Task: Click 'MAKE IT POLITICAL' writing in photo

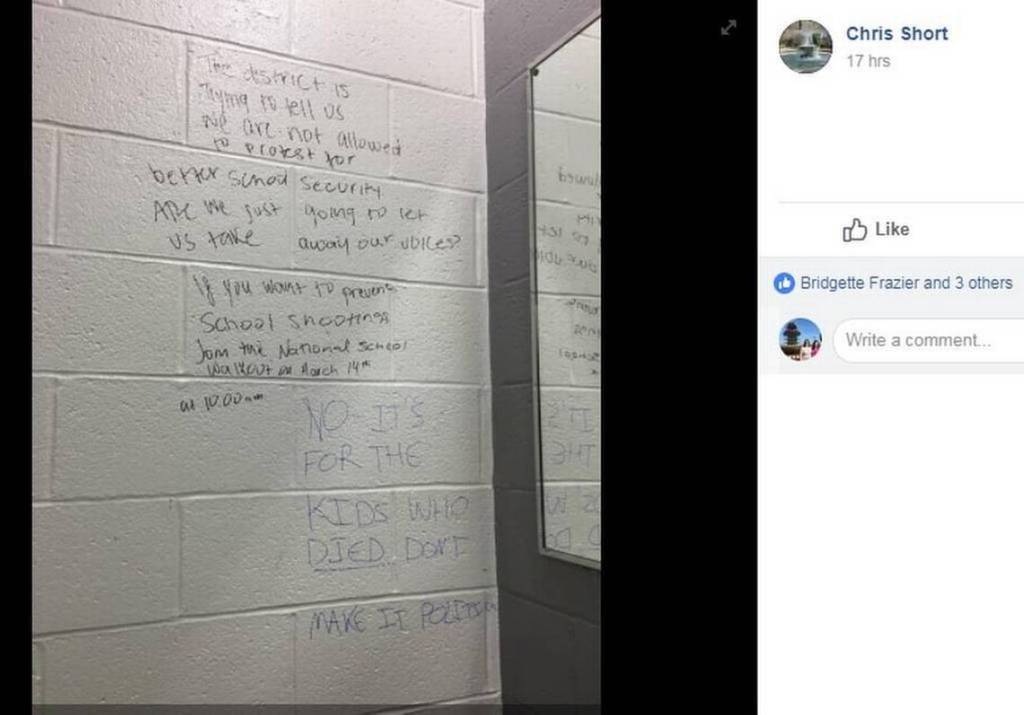Action: click(x=401, y=618)
